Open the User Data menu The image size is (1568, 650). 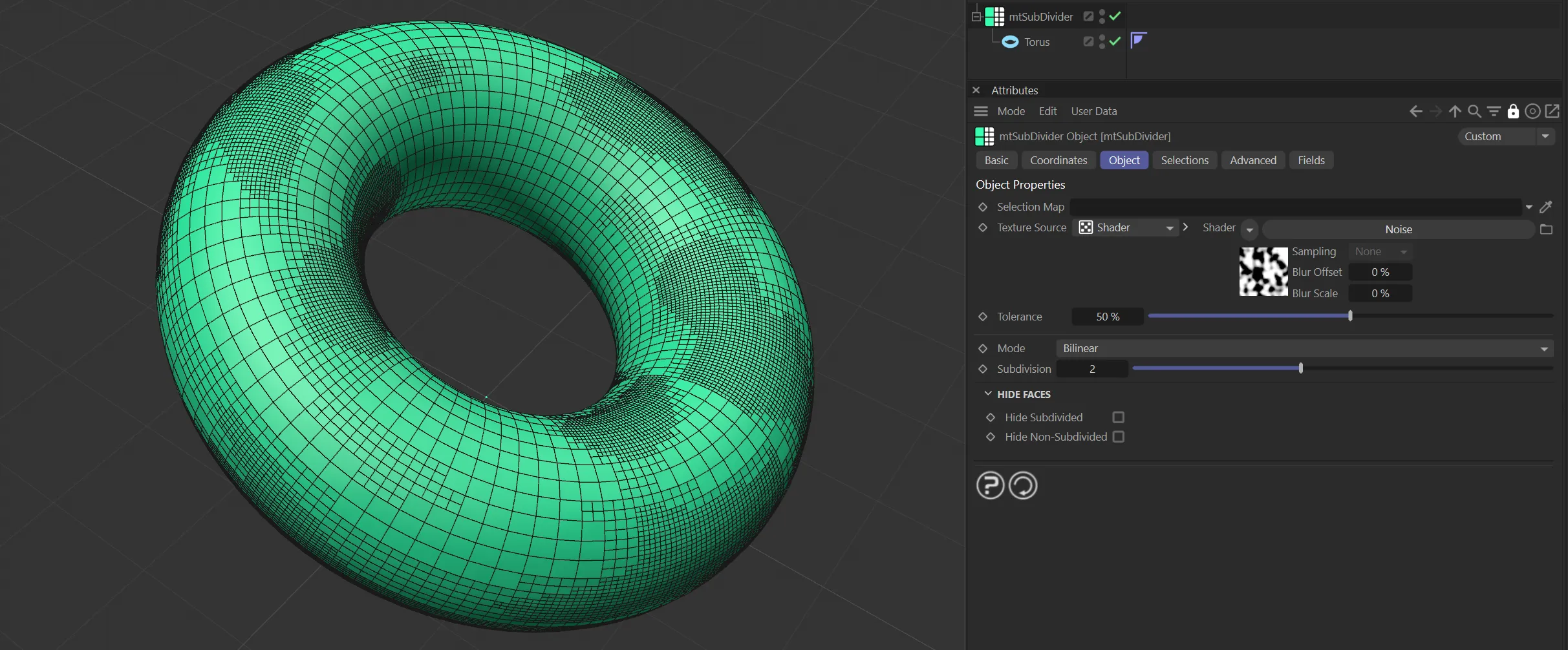[x=1093, y=111]
